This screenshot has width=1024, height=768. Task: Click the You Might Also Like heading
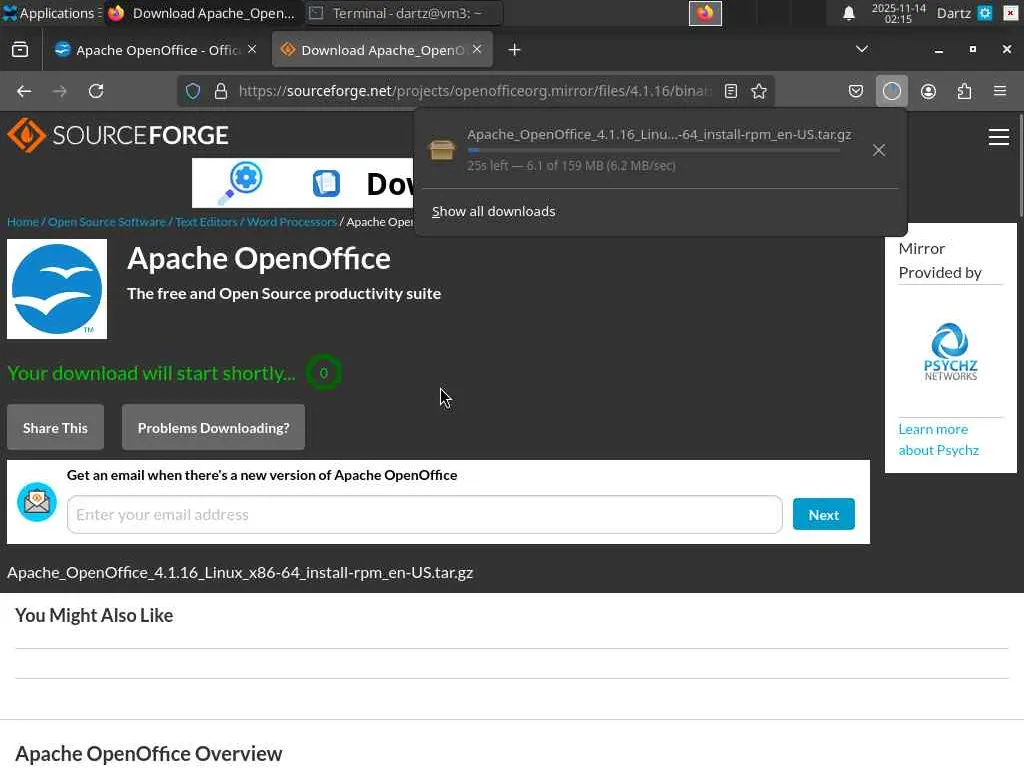(x=94, y=616)
